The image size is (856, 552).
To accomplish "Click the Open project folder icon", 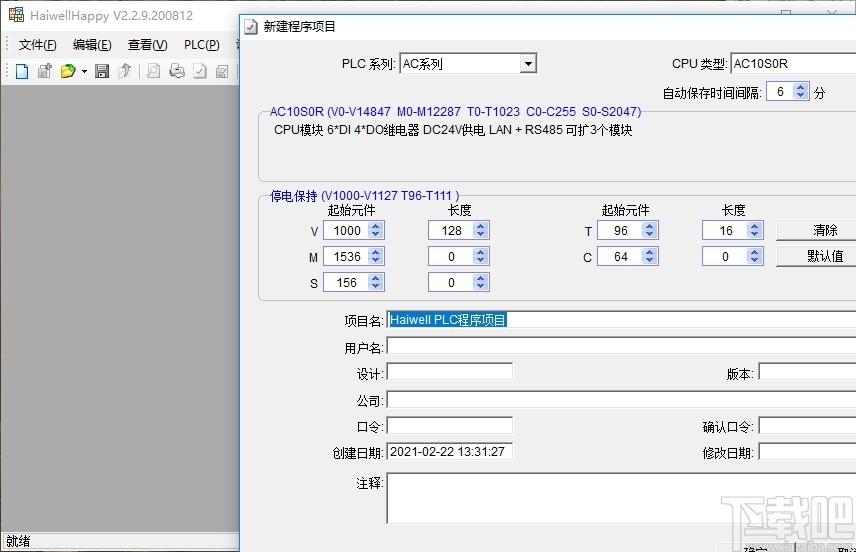I will pos(68,71).
